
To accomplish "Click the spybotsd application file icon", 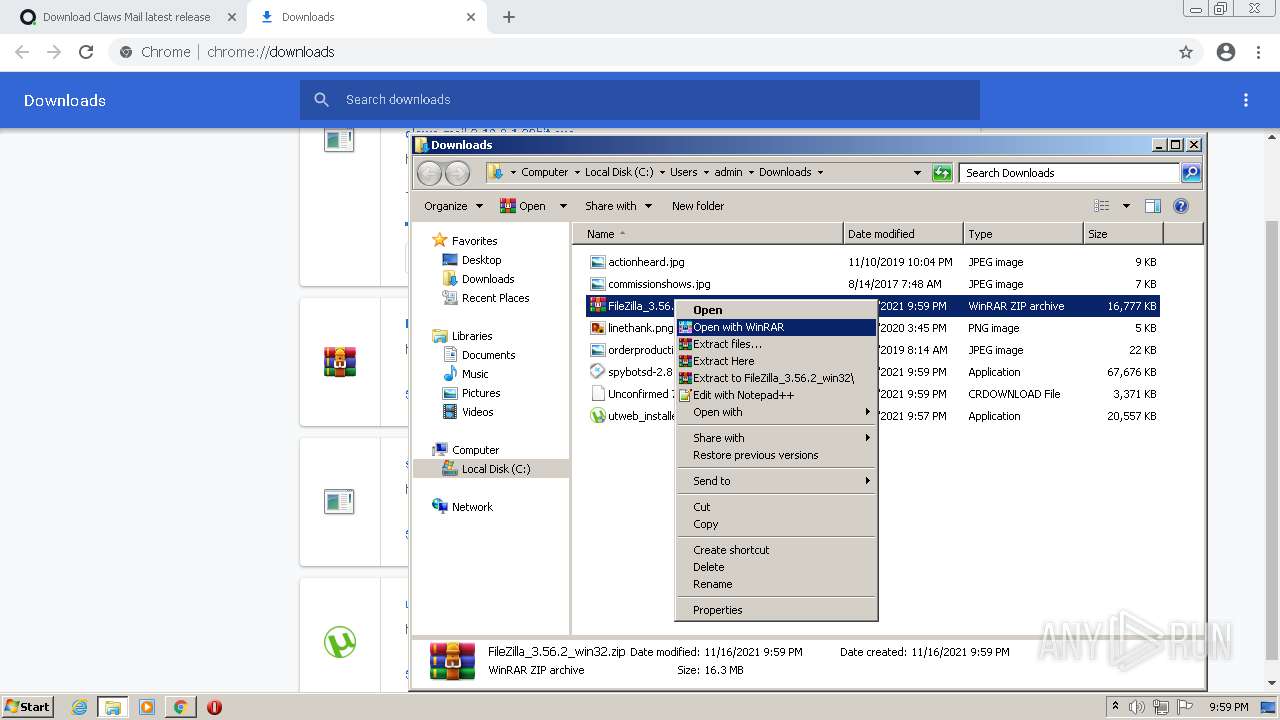I will coord(598,372).
